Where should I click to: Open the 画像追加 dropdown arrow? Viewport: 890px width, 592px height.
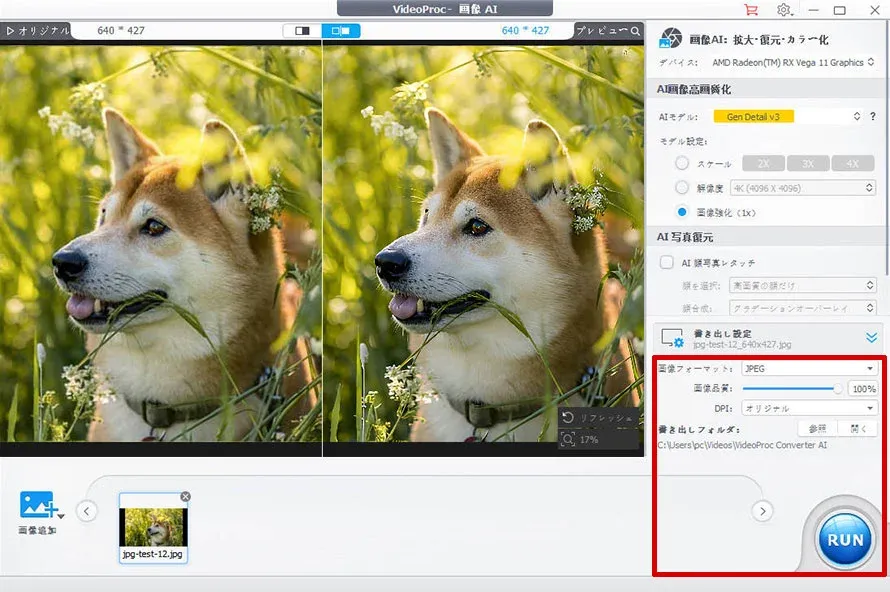tap(61, 516)
